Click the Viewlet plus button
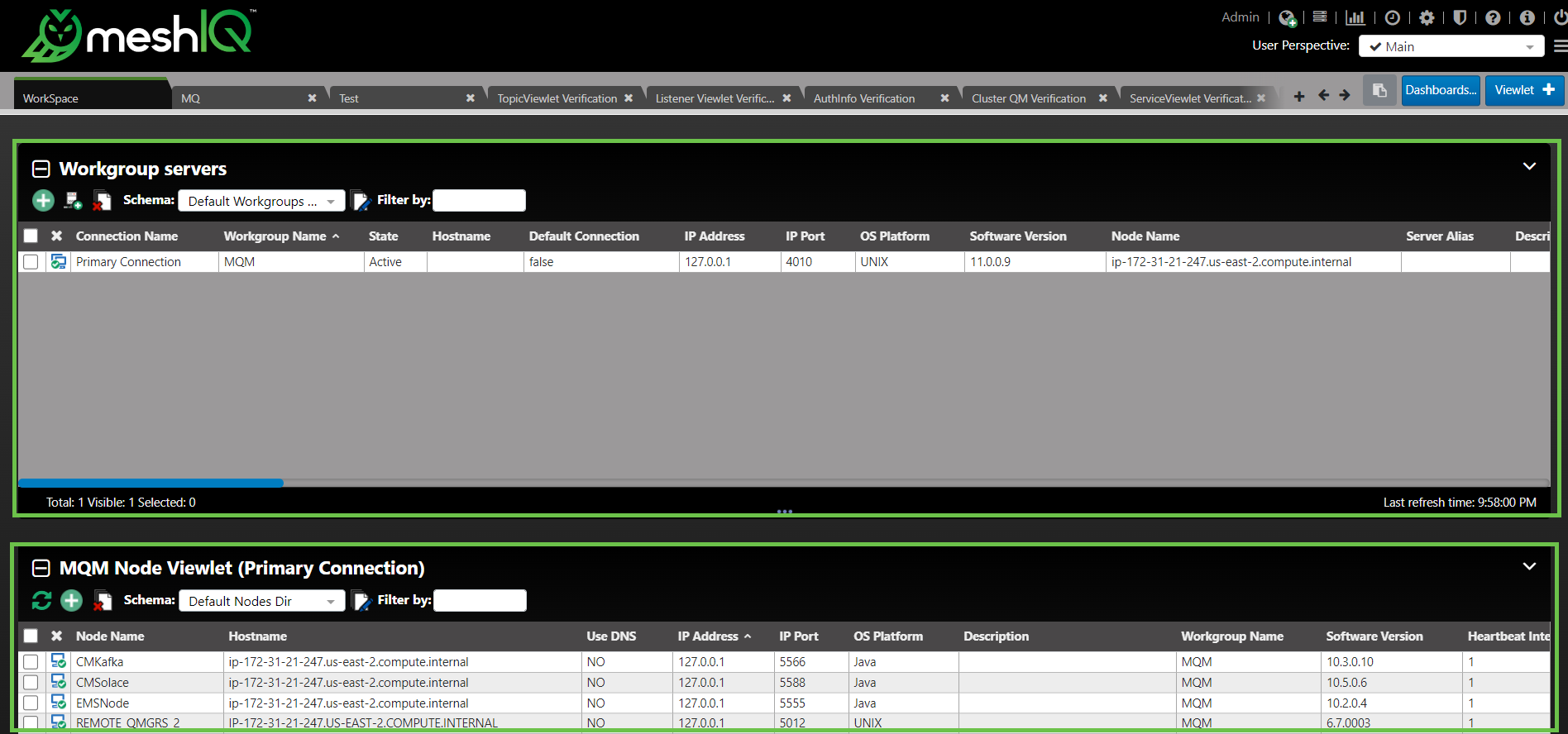Image resolution: width=1568 pixels, height=734 pixels. [x=1524, y=90]
